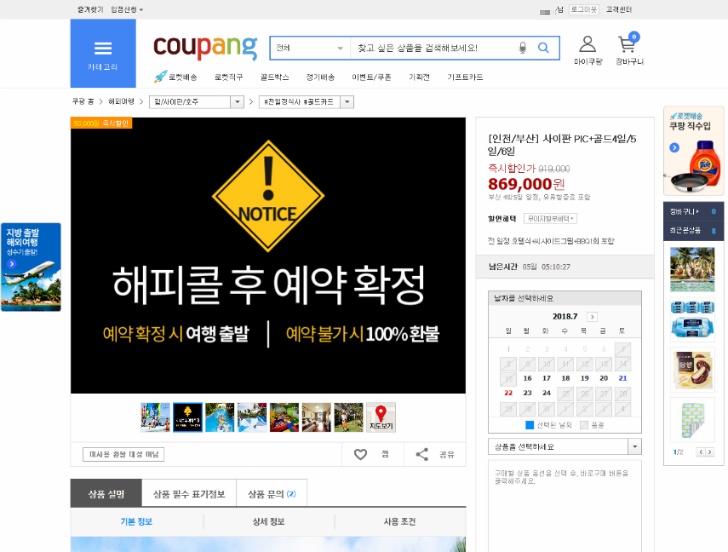Click the recently viewed row in side panel
Screen dimensions: 728x552
point(693,230)
